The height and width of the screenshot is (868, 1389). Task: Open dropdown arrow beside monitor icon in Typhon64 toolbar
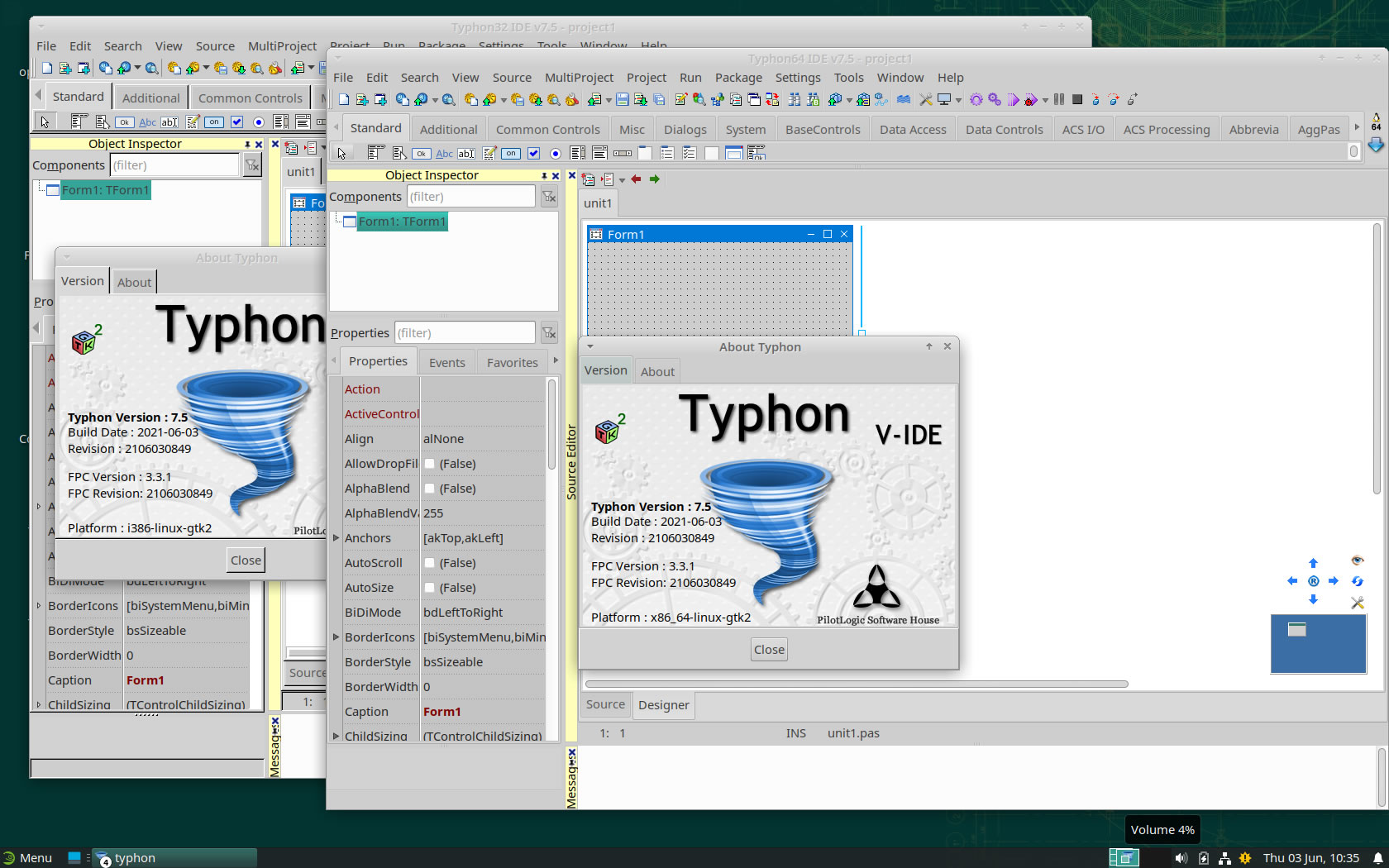coord(958,100)
